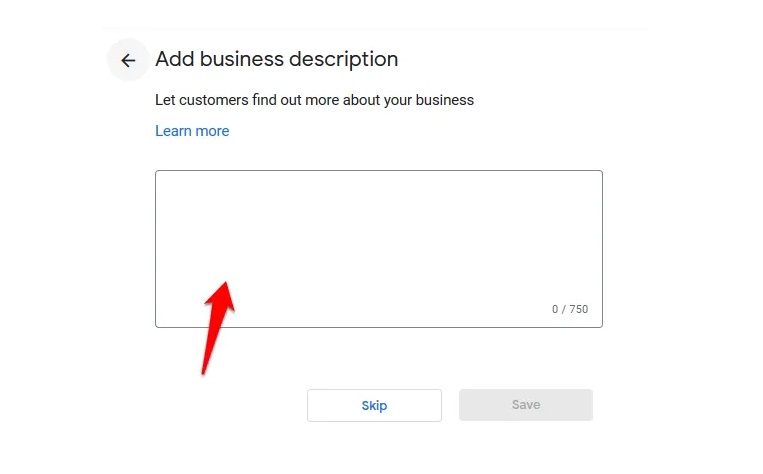Viewport: 763px width, 474px height.
Task: Open the Learn more link
Action: [192, 131]
